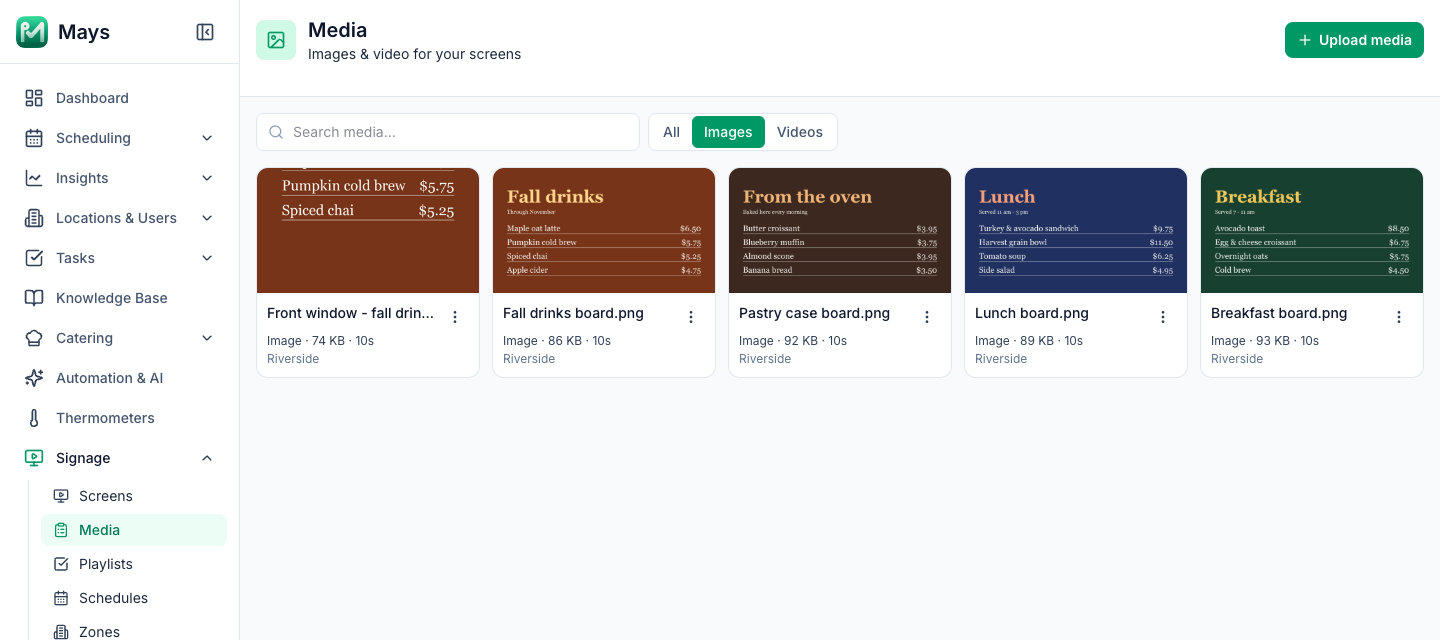Click the Mays logo icon
This screenshot has height=640, width=1440.
(x=32, y=32)
